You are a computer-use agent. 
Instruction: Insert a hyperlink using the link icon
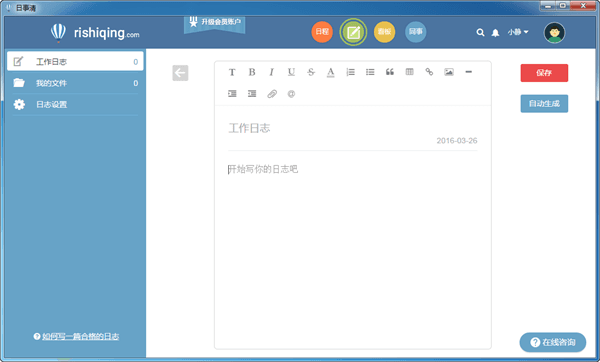click(429, 72)
